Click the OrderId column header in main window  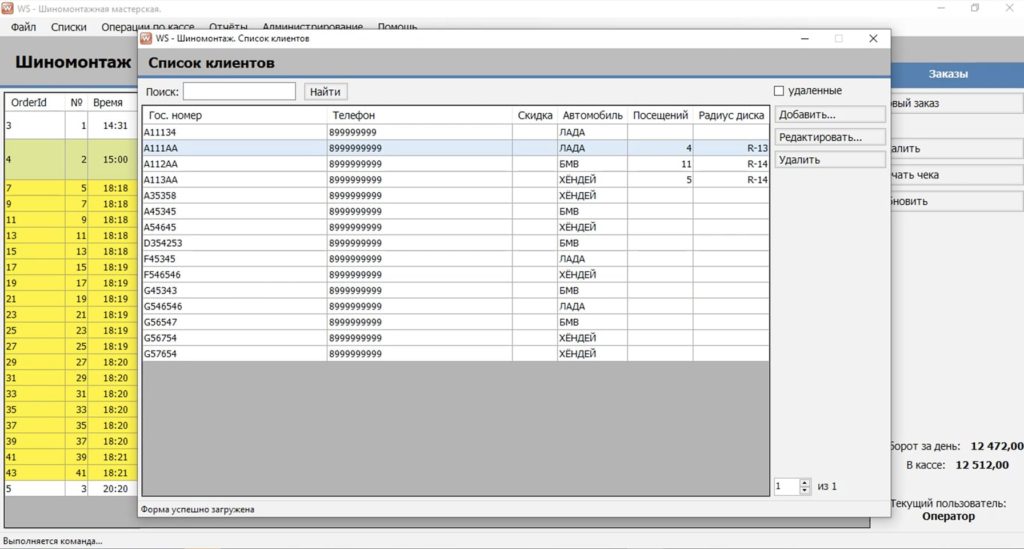pyautogui.click(x=35, y=102)
